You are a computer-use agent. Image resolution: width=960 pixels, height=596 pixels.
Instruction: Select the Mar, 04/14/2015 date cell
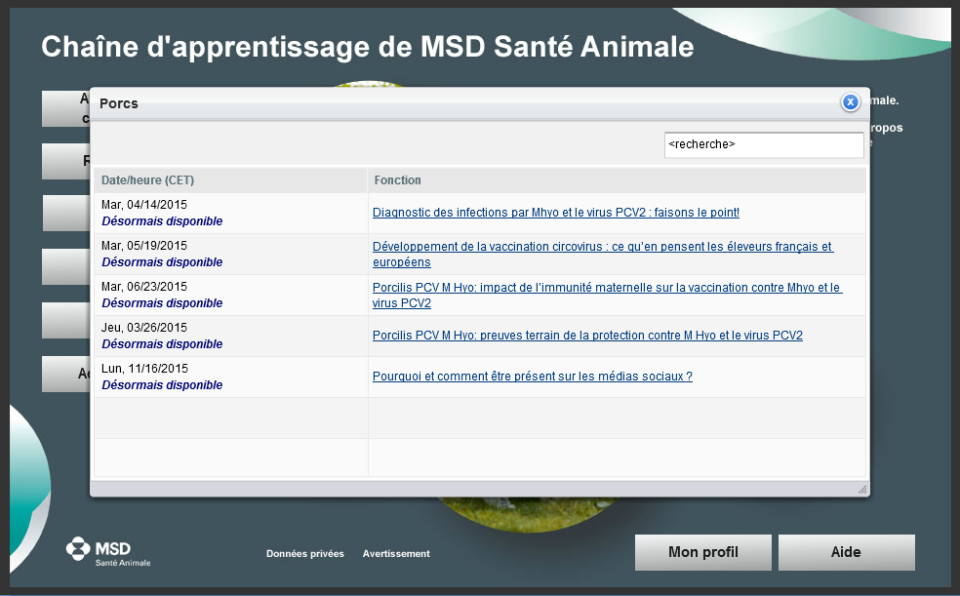point(231,213)
